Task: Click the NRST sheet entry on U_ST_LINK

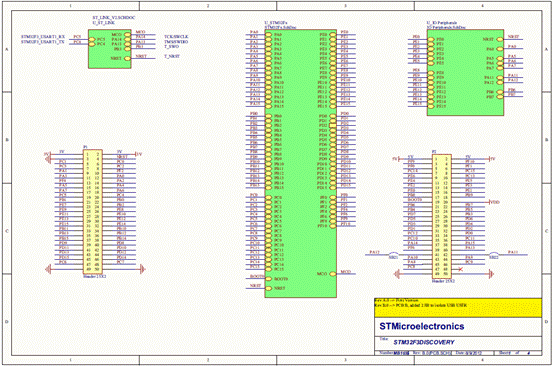Action: 121,58
